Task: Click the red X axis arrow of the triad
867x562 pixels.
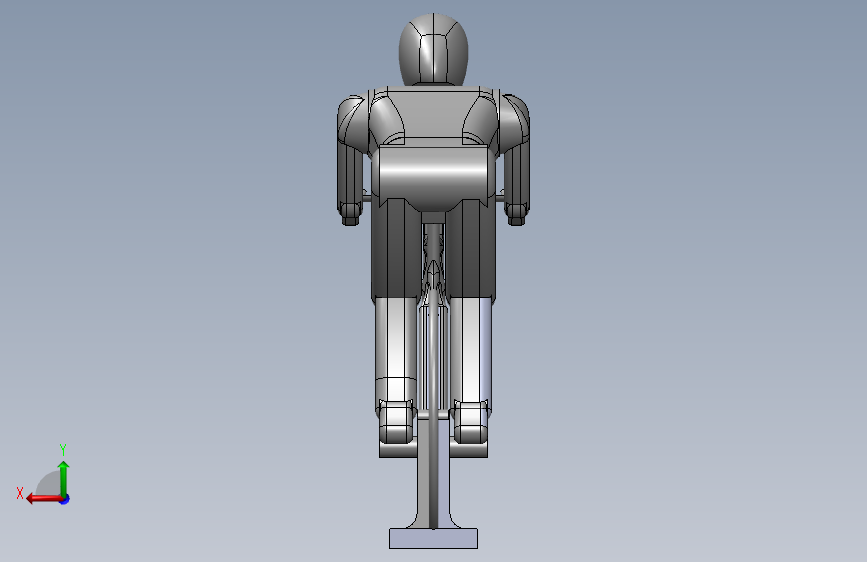Action: [43, 499]
